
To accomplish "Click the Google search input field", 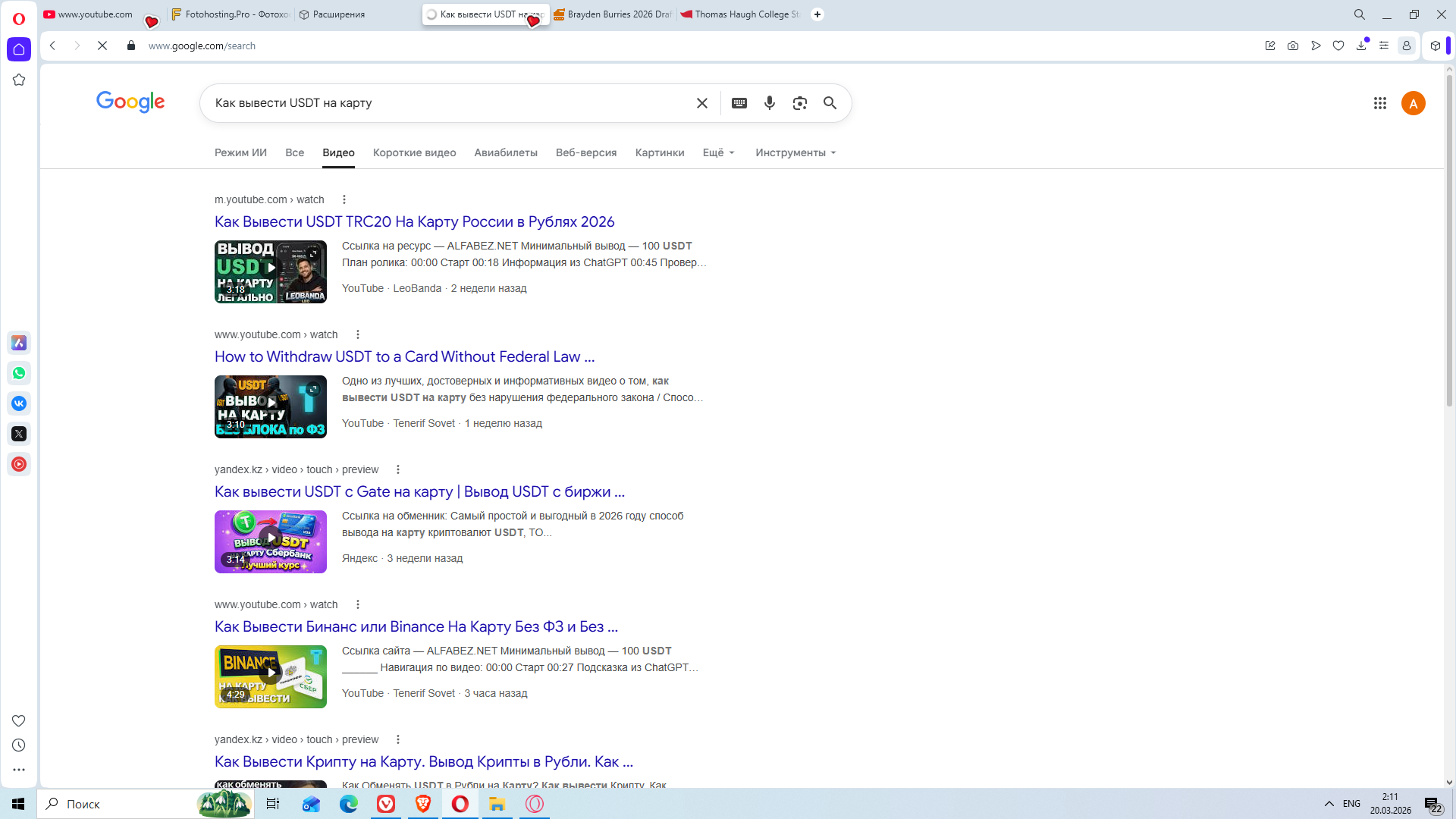I will [447, 103].
